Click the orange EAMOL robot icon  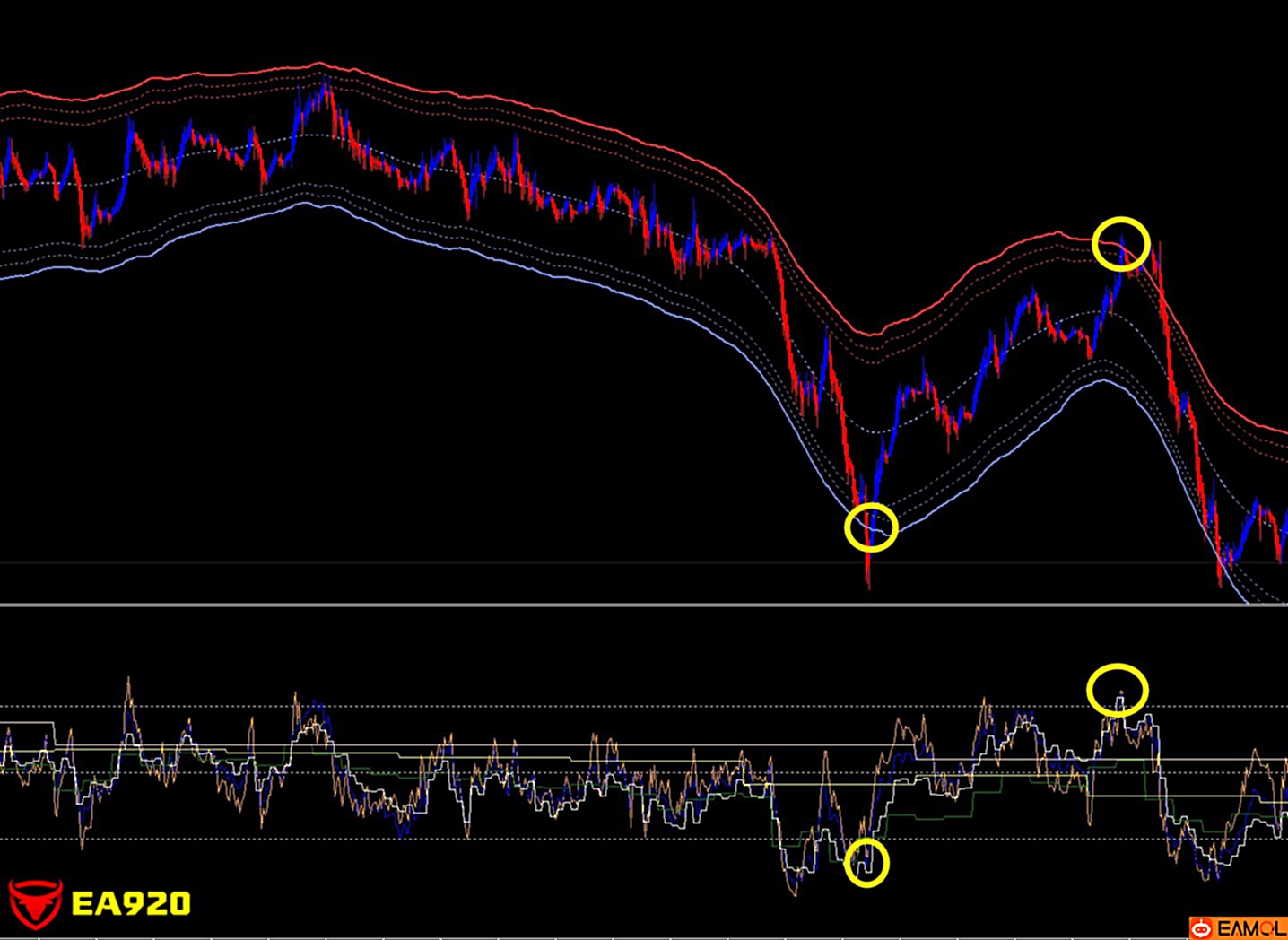coord(1201,928)
